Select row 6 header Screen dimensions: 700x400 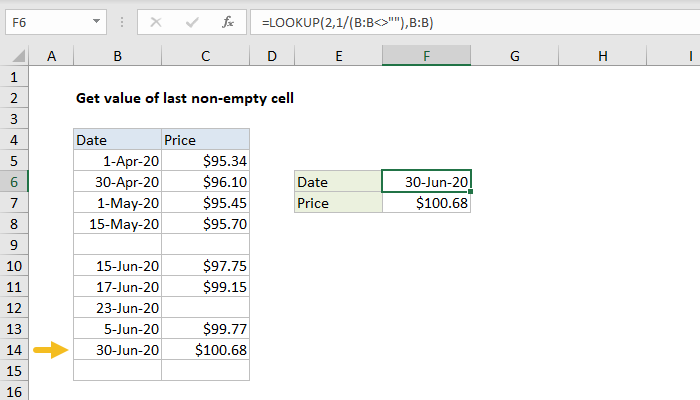pos(14,182)
